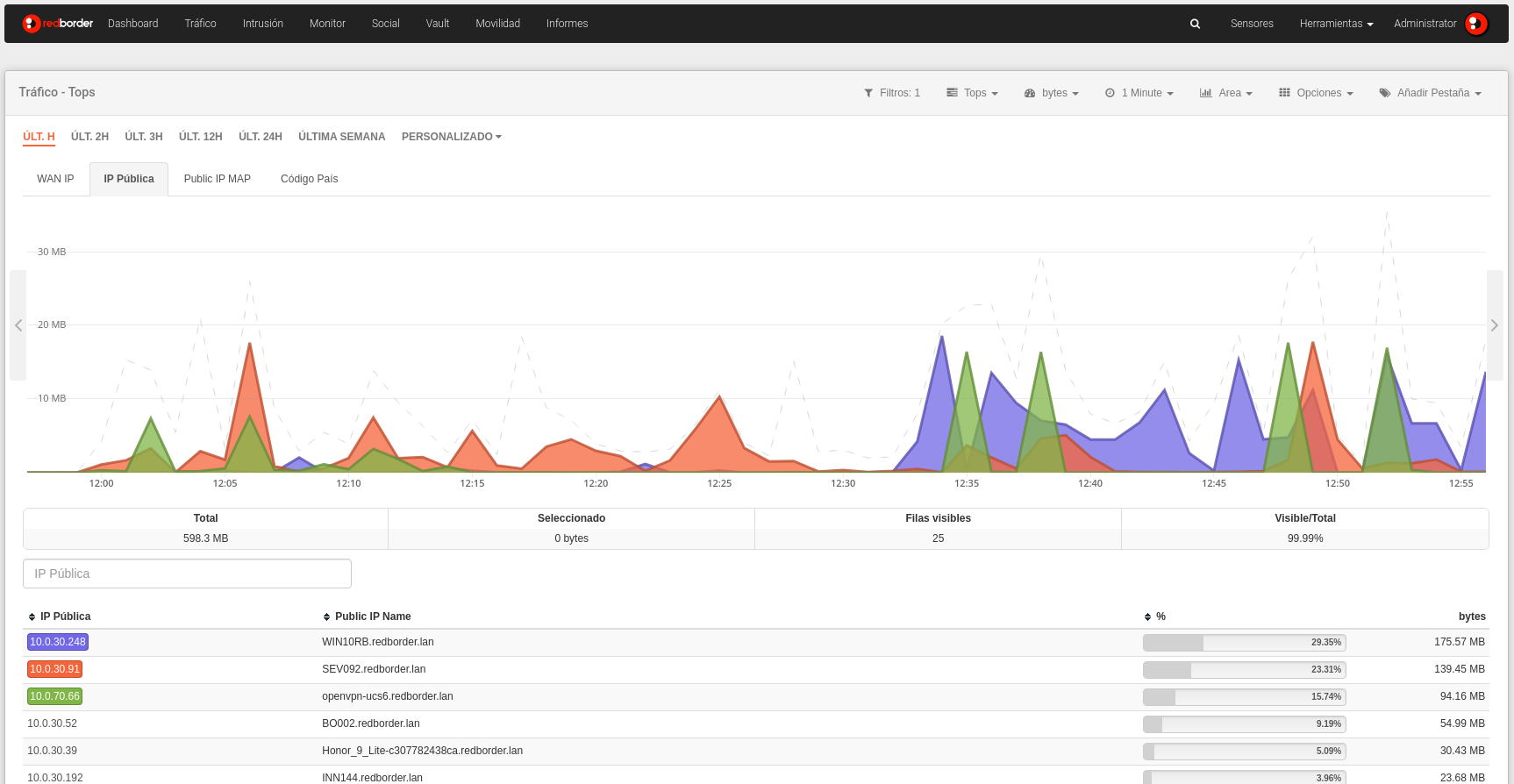Sort by Public IP Name column
Screen dimensions: 1514x784
point(367,617)
